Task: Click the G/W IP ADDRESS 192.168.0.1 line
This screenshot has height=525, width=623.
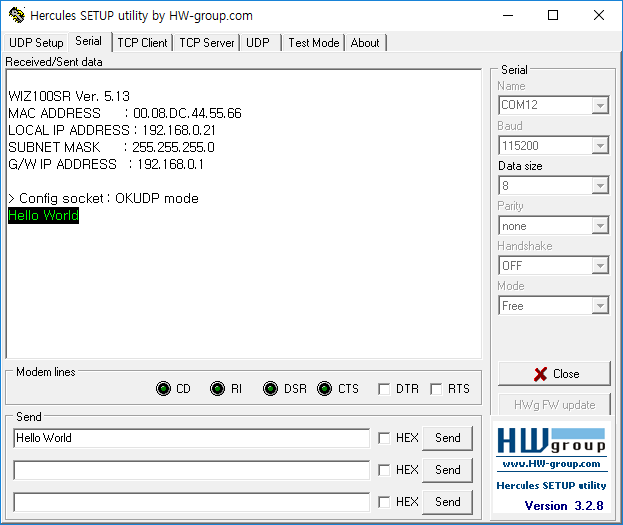Action: [x=106, y=164]
